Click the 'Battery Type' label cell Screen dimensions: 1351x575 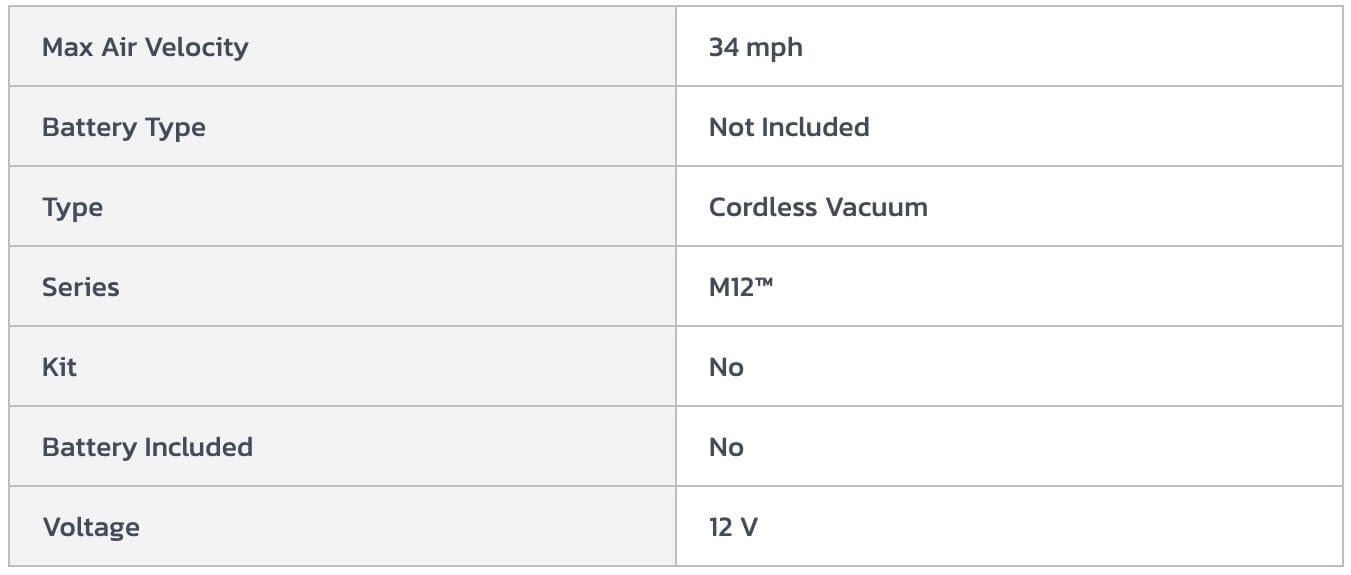coord(124,127)
